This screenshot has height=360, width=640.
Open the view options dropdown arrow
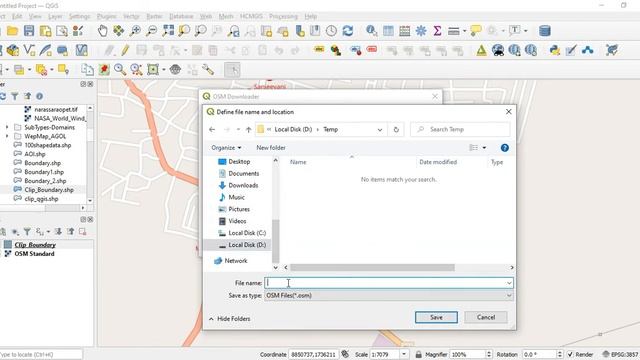coord(484,148)
